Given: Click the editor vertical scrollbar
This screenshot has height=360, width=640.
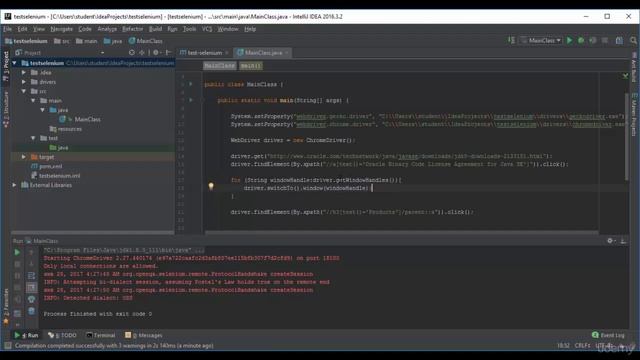Looking at the screenshot, I should pos(627,136).
